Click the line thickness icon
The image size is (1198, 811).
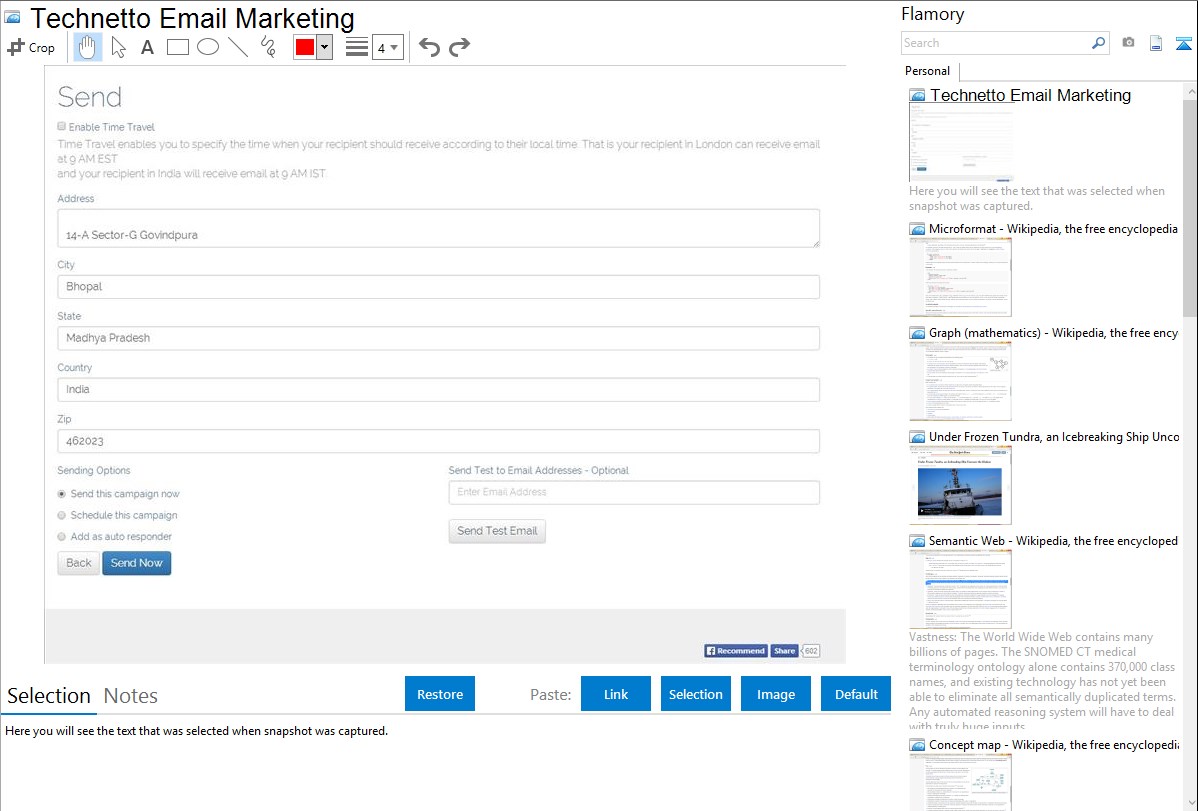357,47
